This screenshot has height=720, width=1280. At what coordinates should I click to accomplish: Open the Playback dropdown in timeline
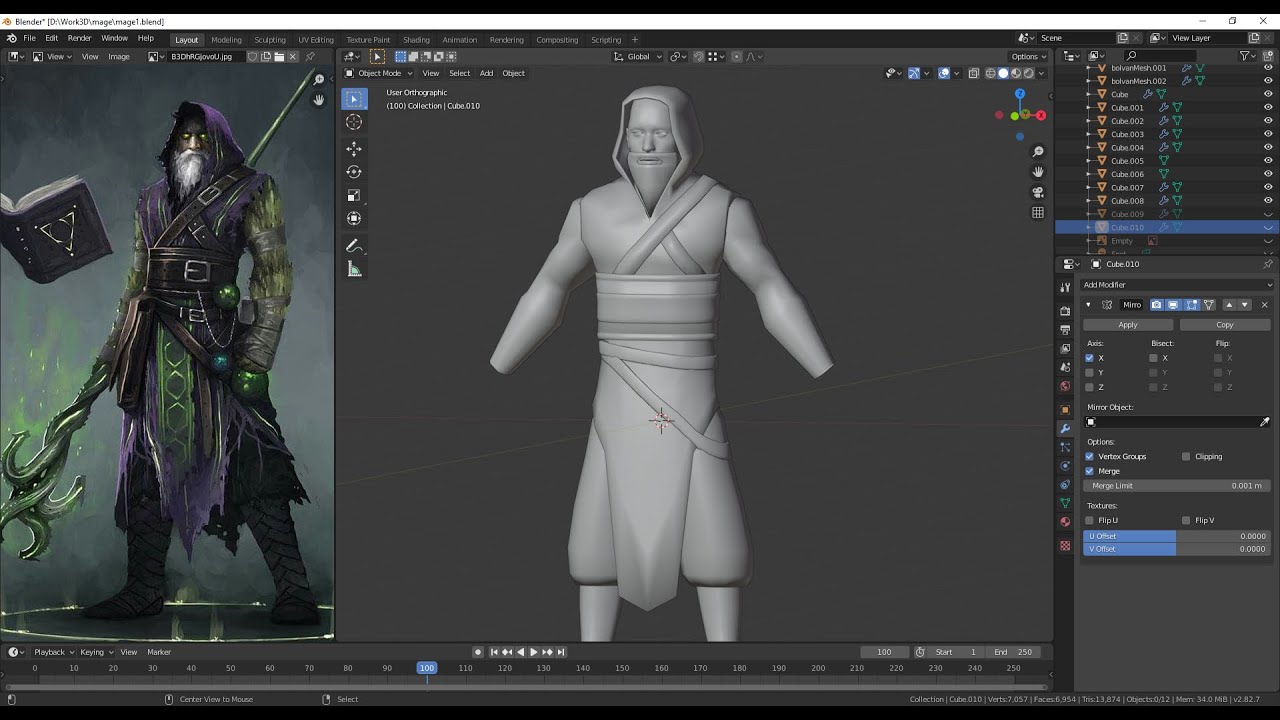(53, 652)
